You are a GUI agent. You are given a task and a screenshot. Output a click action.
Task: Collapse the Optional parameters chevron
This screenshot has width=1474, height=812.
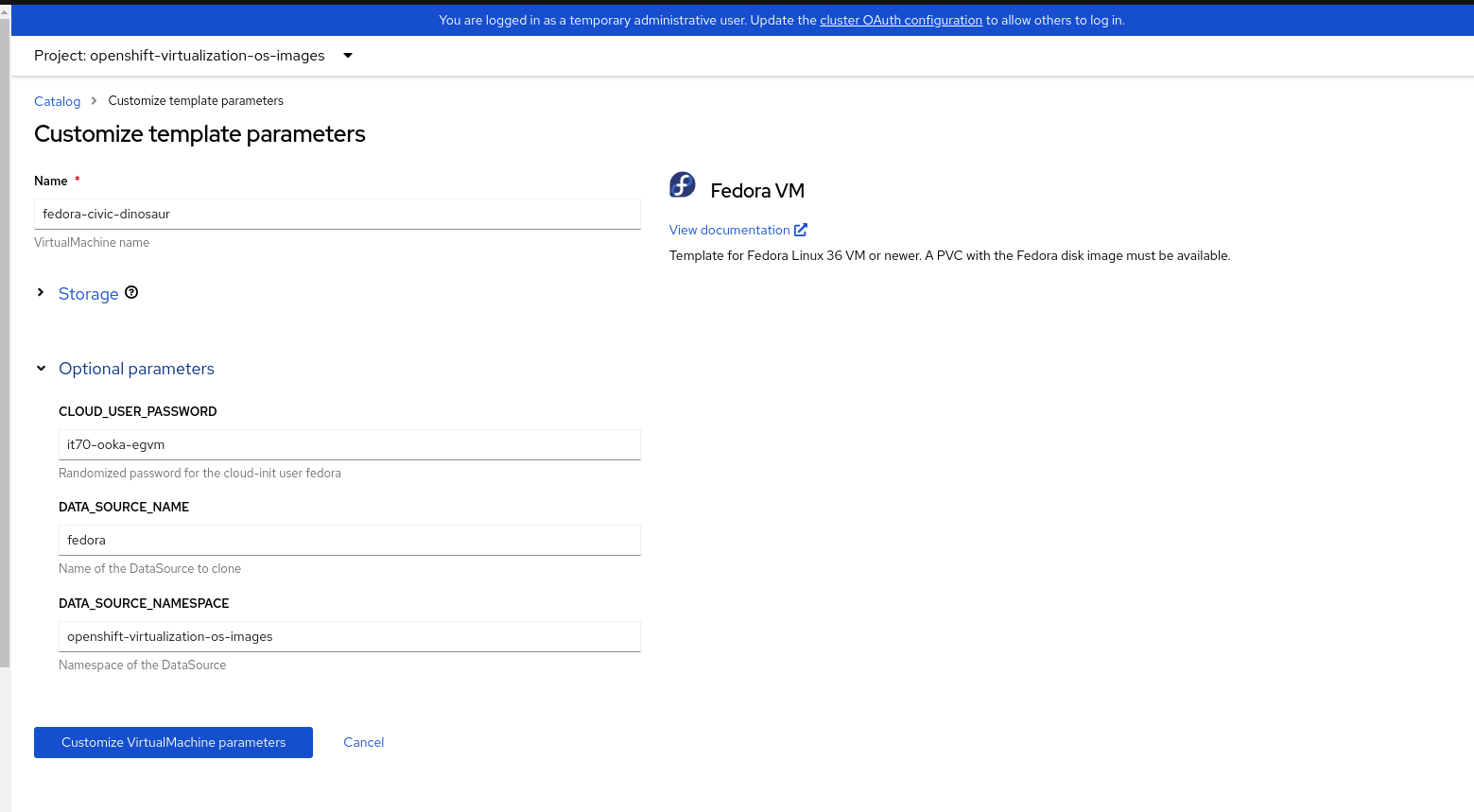pos(41,369)
